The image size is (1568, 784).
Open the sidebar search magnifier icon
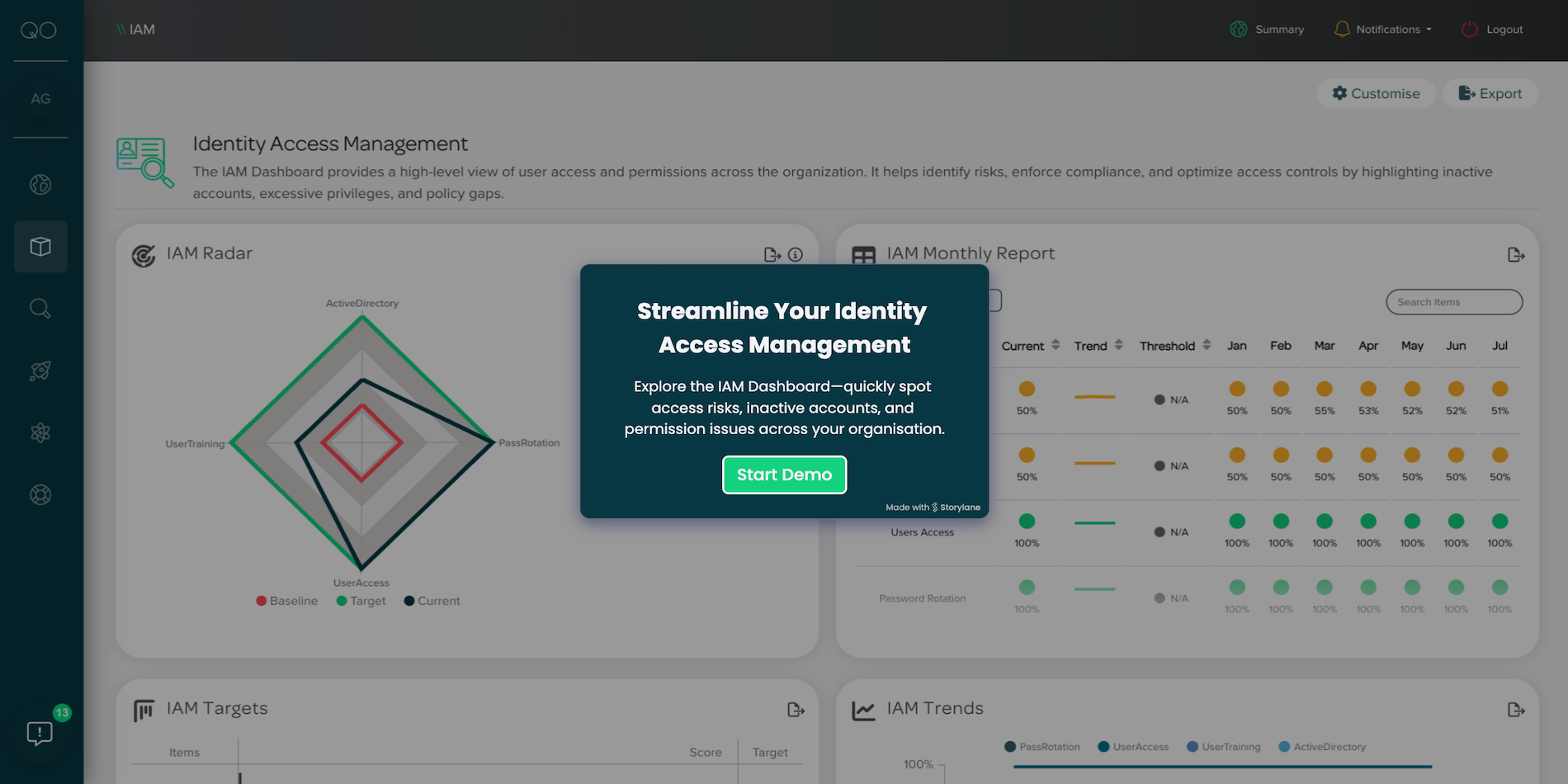point(40,309)
